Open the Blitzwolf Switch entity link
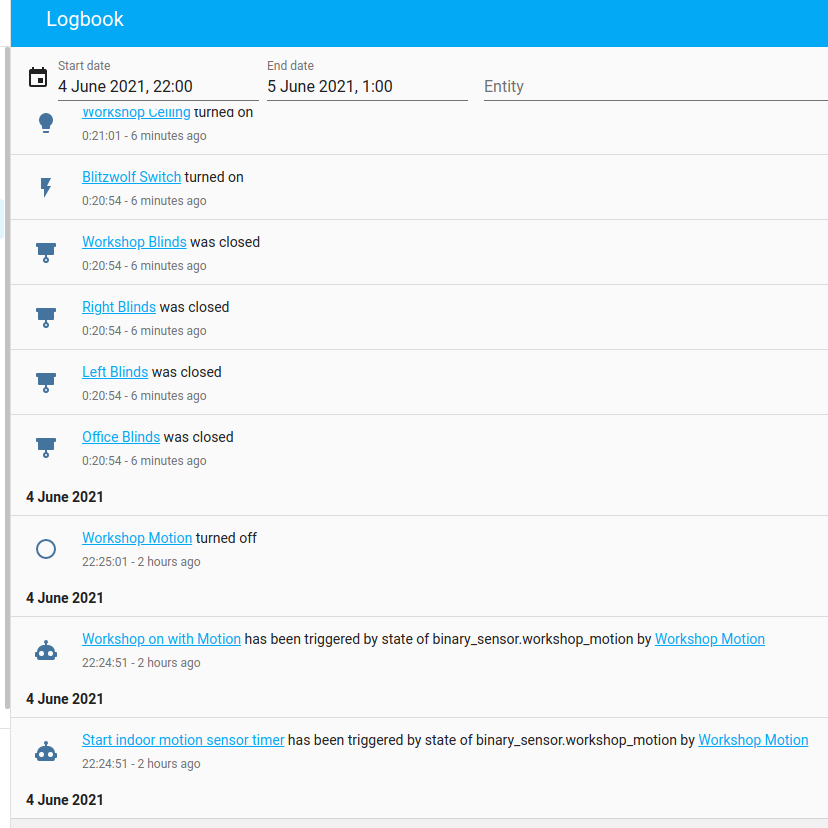This screenshot has height=828, width=828. point(131,176)
